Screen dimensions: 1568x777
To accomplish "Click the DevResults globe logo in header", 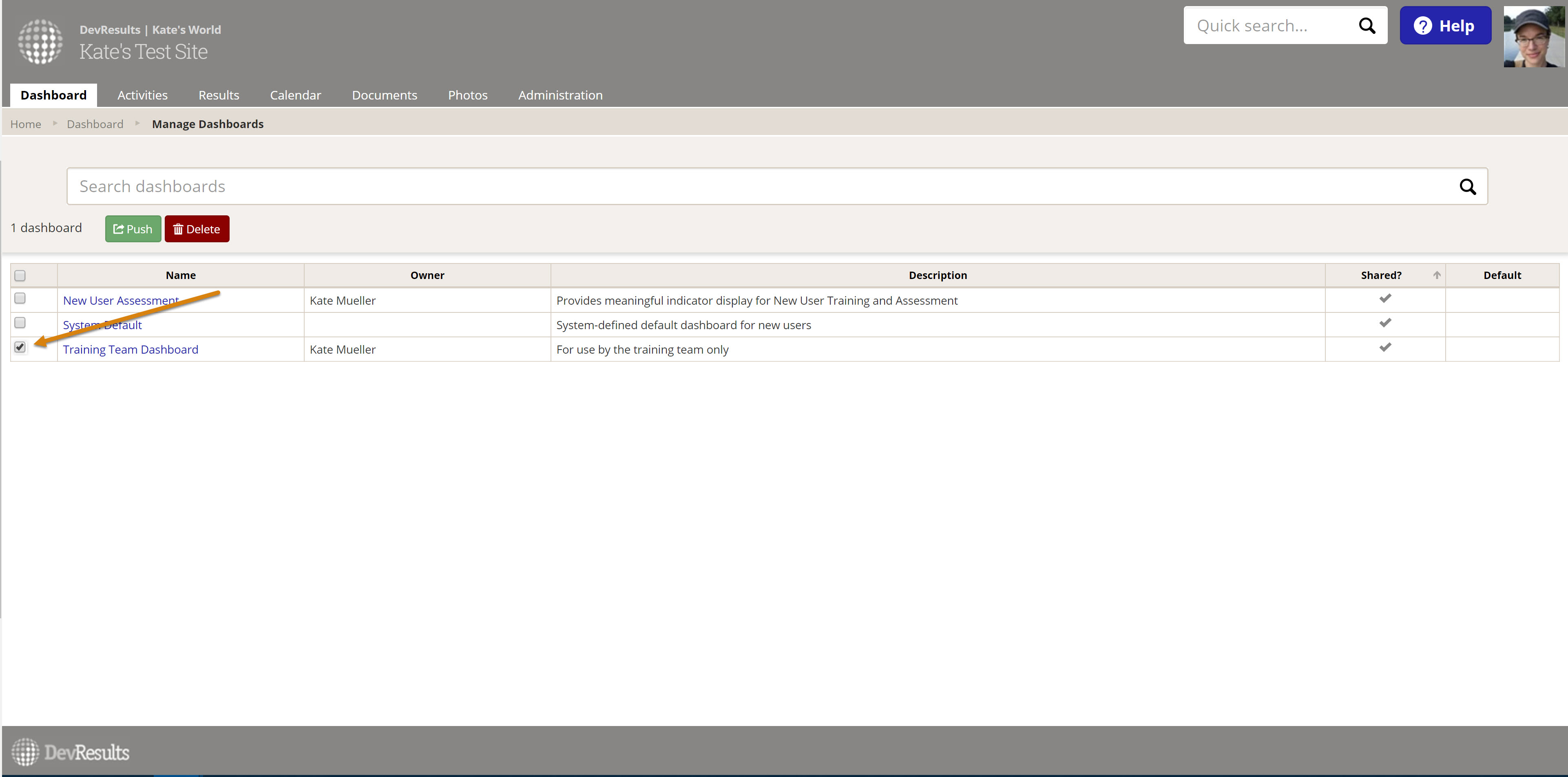I will (40, 42).
